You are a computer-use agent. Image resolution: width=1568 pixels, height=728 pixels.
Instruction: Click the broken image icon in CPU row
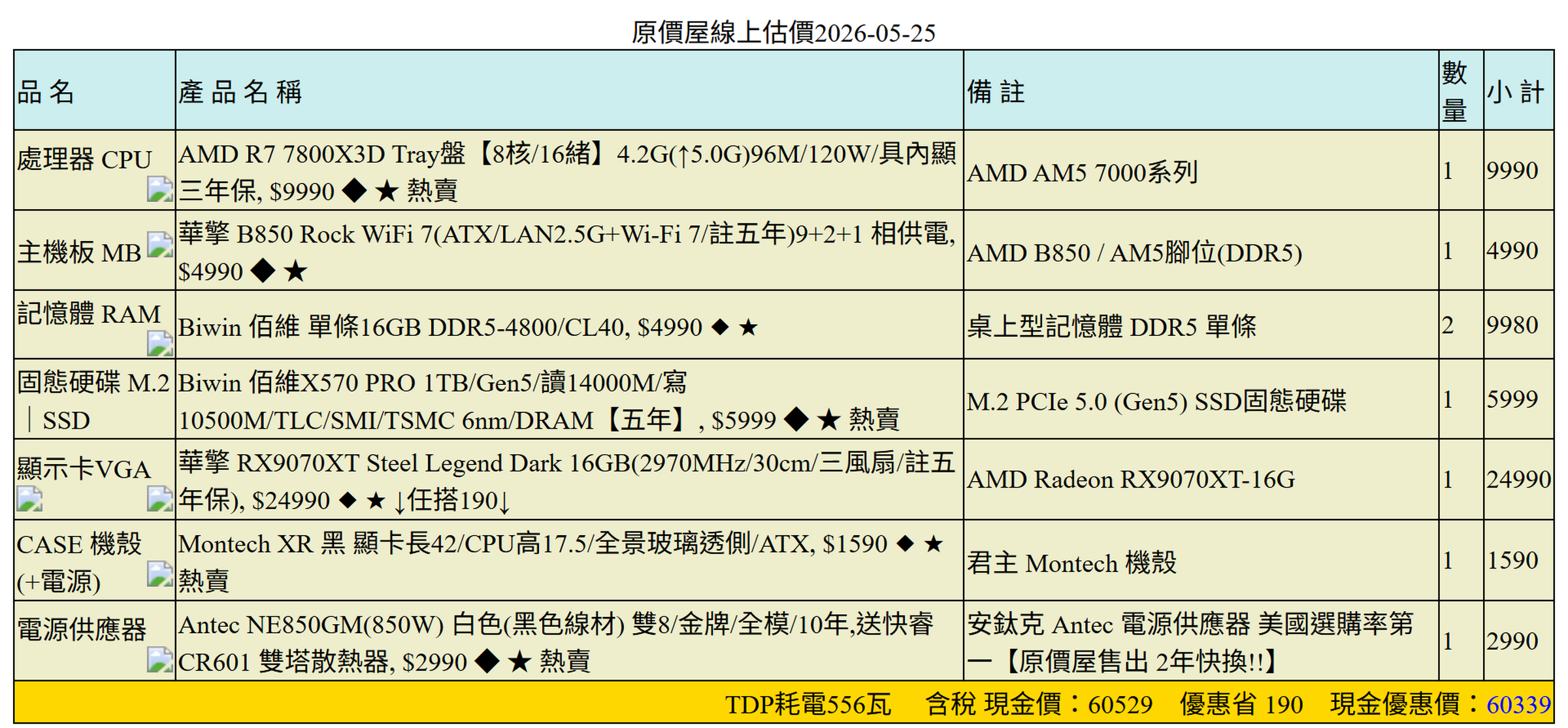(160, 189)
